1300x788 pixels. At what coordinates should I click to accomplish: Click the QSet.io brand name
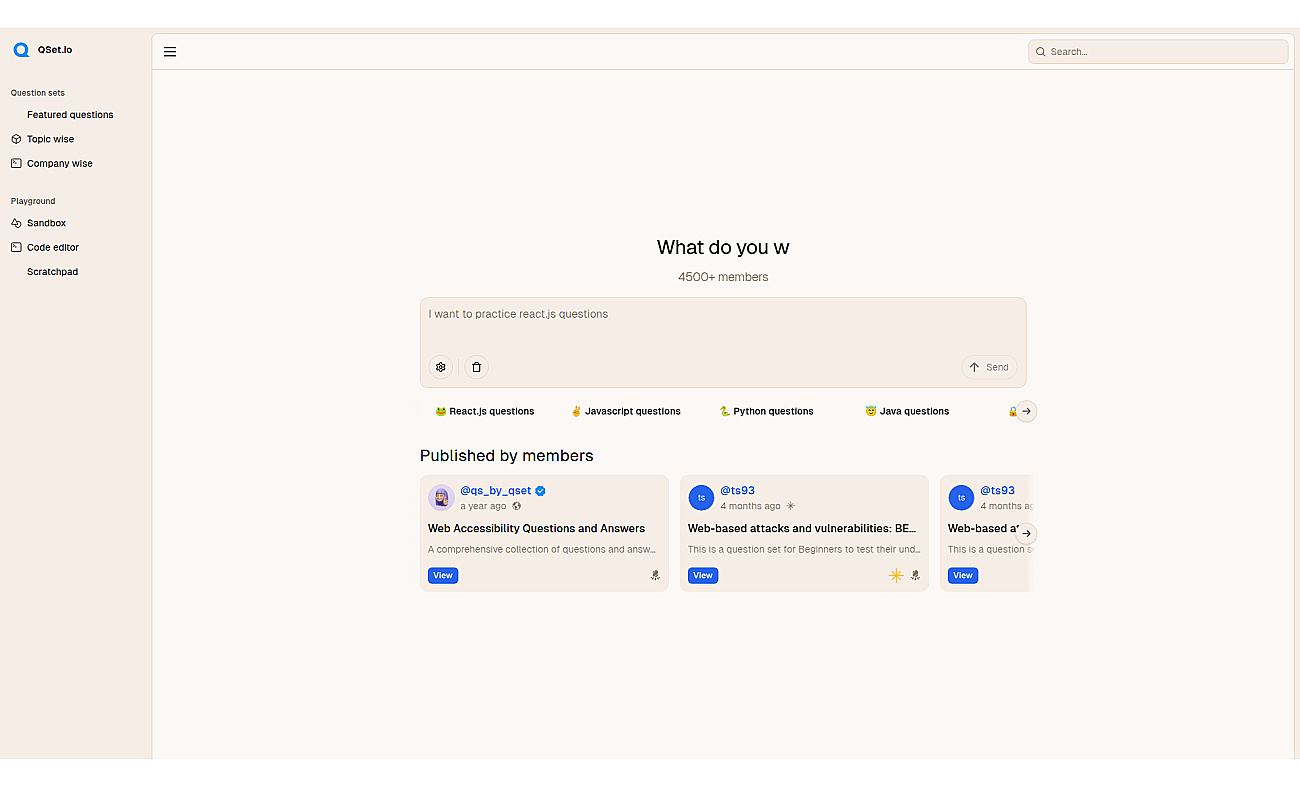[x=55, y=50]
